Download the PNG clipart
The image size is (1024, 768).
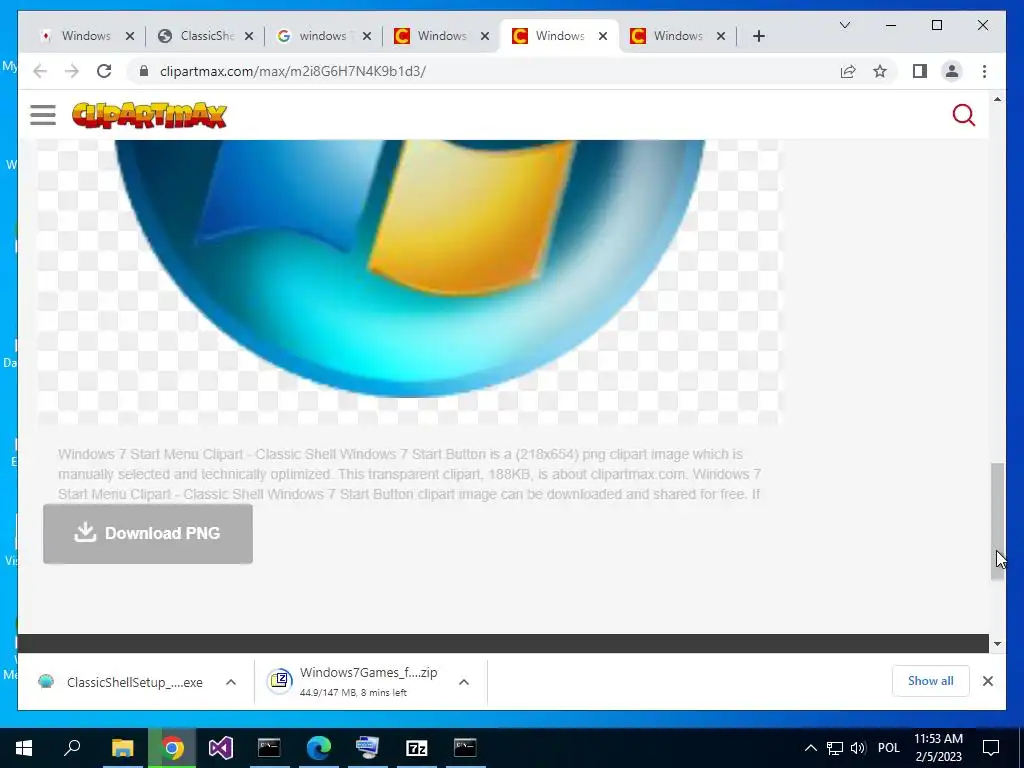click(x=148, y=534)
